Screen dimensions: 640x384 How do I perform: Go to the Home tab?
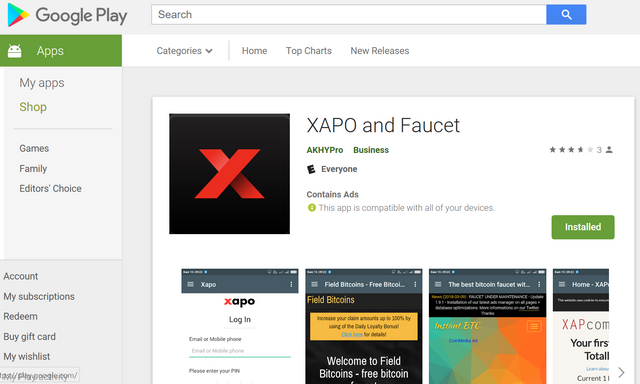point(254,51)
